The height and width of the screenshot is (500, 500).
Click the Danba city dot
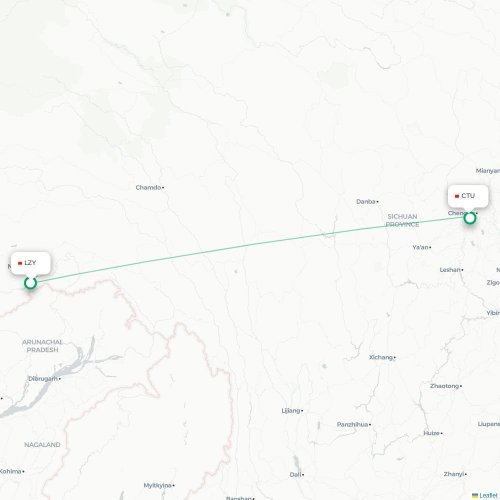click(x=377, y=202)
